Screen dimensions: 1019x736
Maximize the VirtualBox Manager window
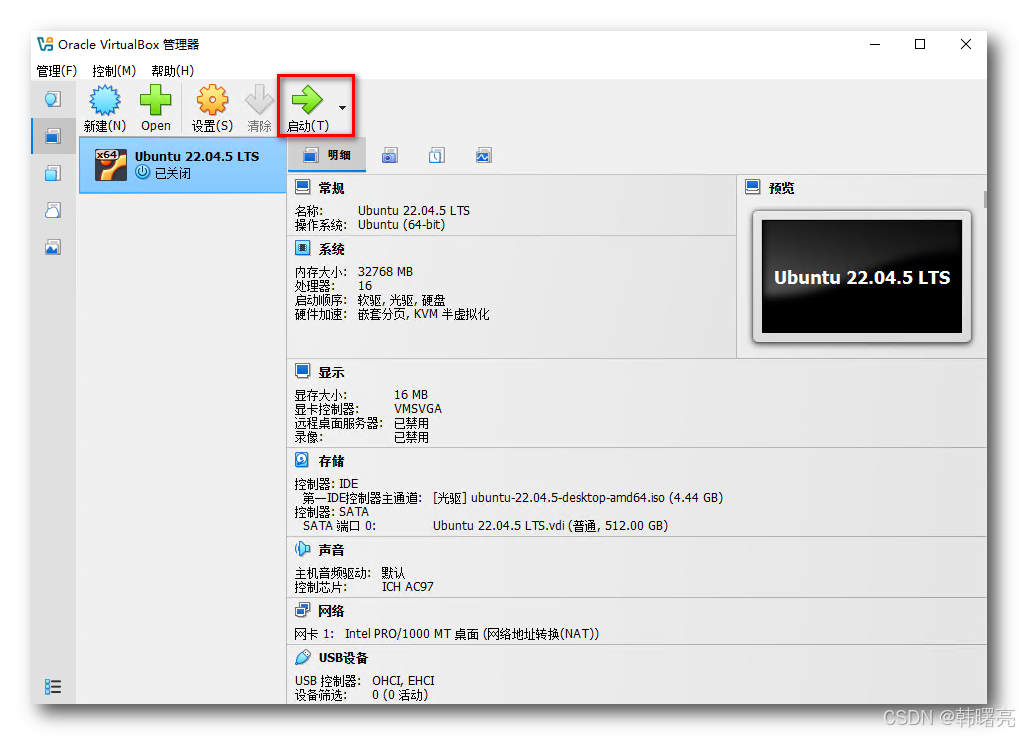[920, 44]
